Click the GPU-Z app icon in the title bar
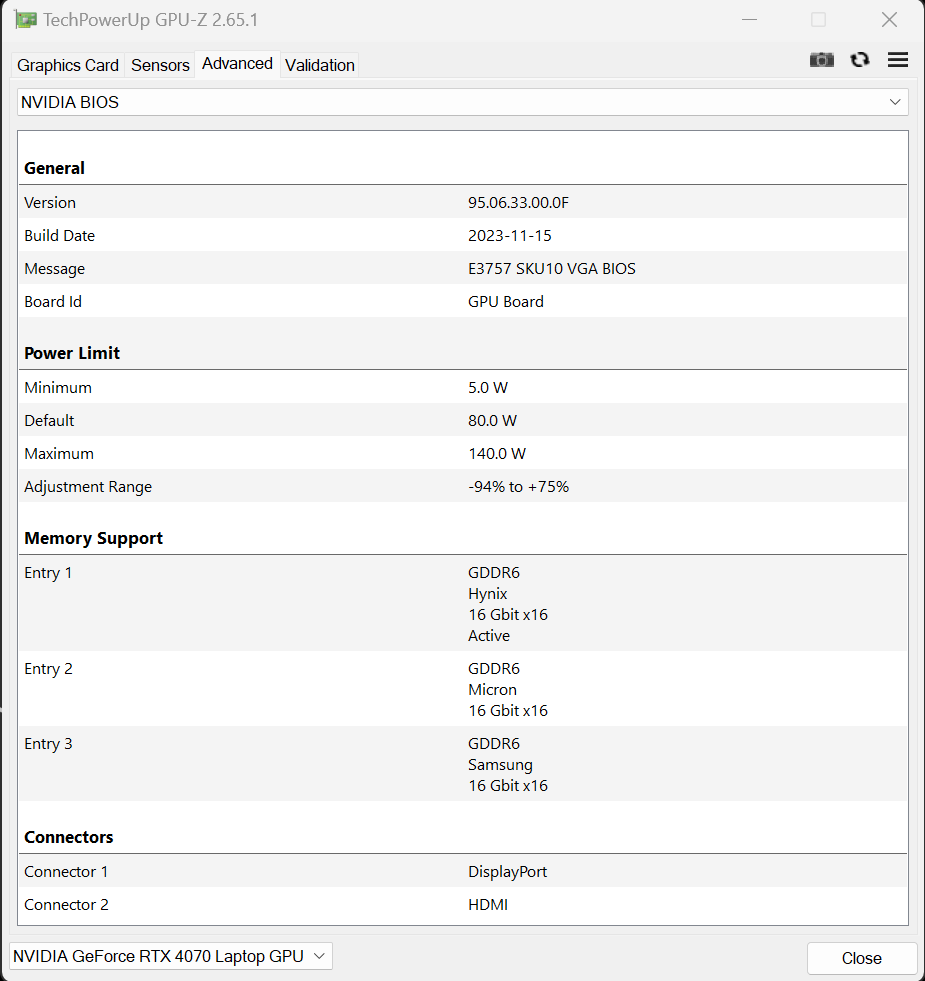 (x=26, y=20)
